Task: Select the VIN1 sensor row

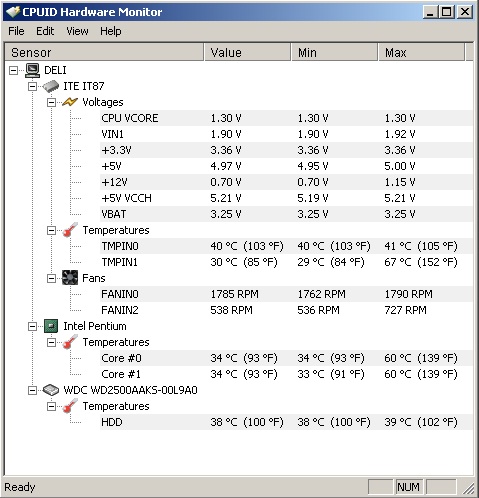Action: pyautogui.click(x=286, y=134)
